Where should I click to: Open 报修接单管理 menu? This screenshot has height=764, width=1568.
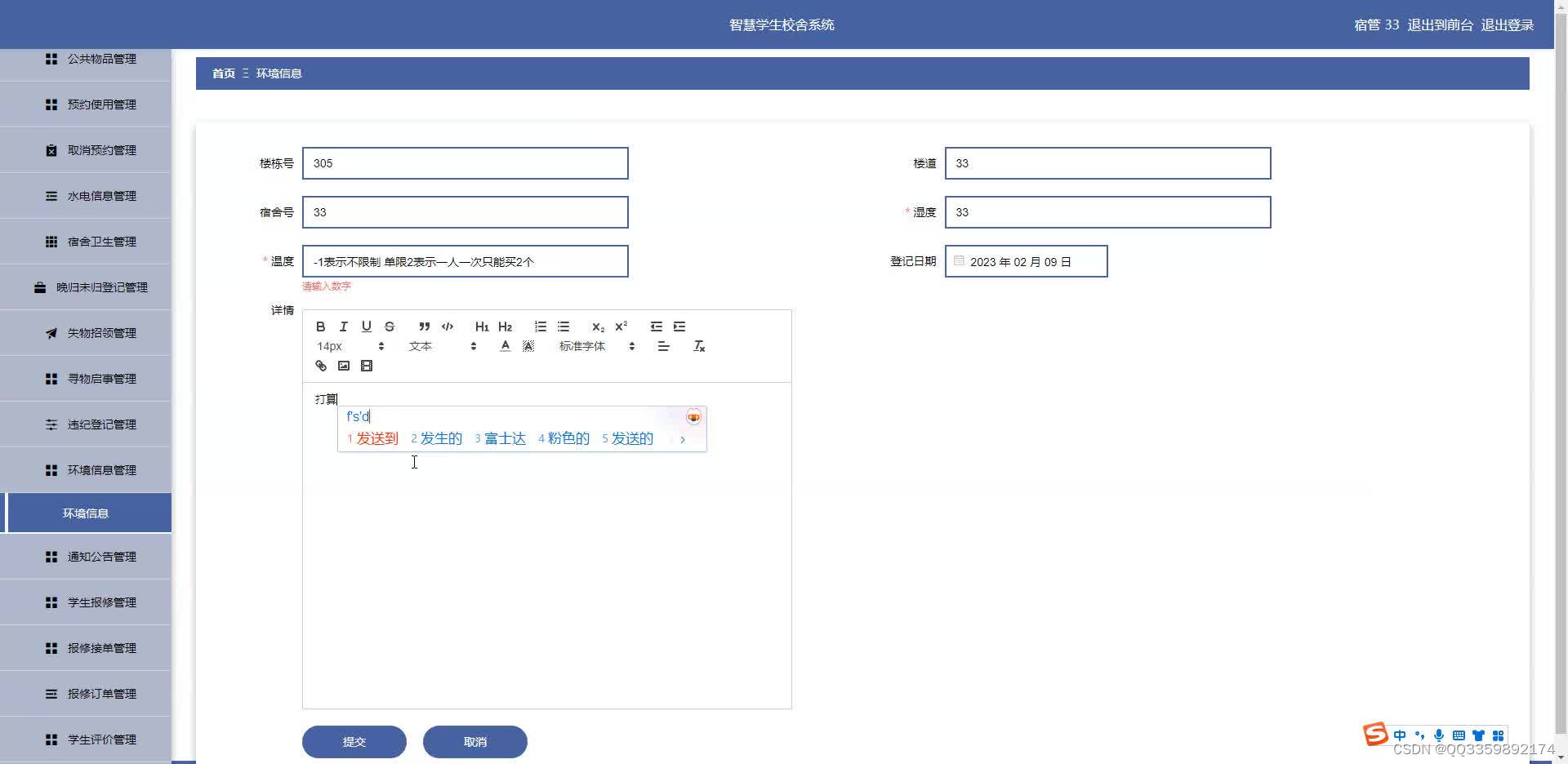(86, 648)
